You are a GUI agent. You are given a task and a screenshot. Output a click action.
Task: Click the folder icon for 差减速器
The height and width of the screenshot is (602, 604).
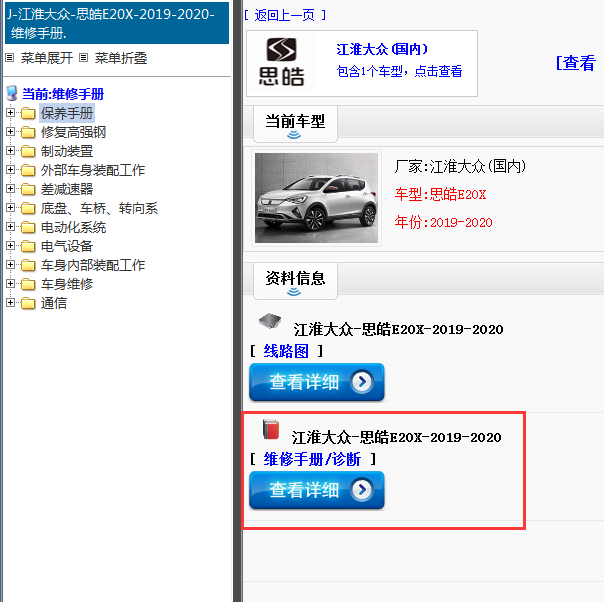28,189
